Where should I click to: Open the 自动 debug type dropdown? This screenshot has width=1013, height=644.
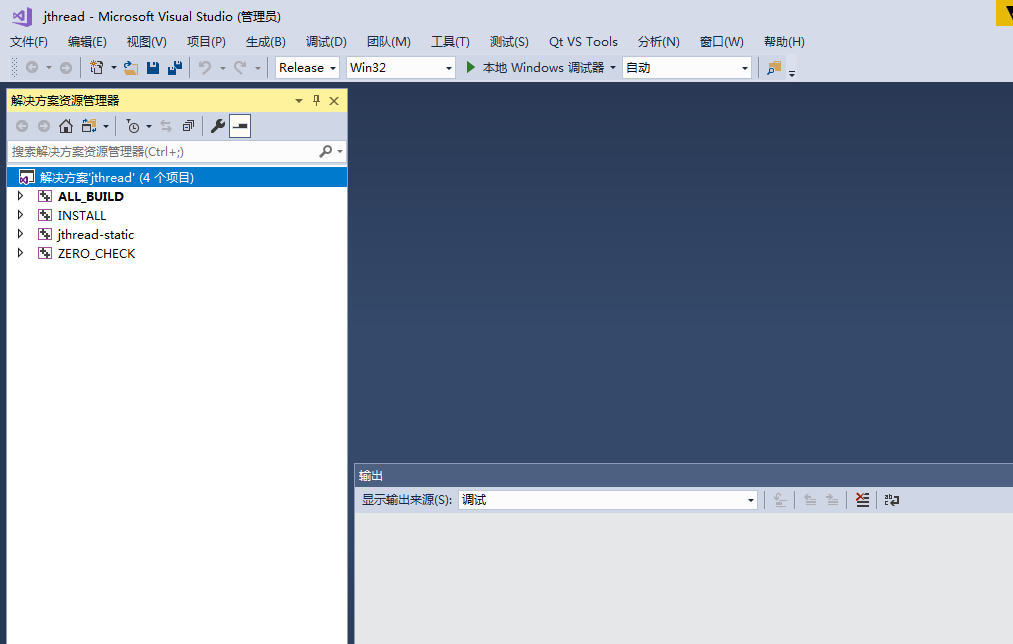click(687, 67)
